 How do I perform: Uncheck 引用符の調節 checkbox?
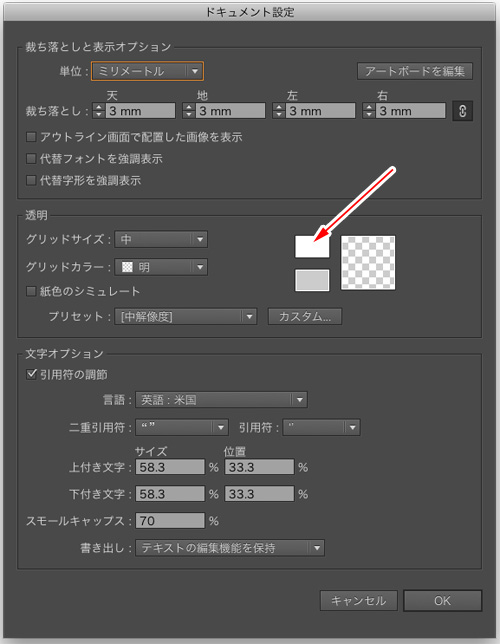(31, 374)
